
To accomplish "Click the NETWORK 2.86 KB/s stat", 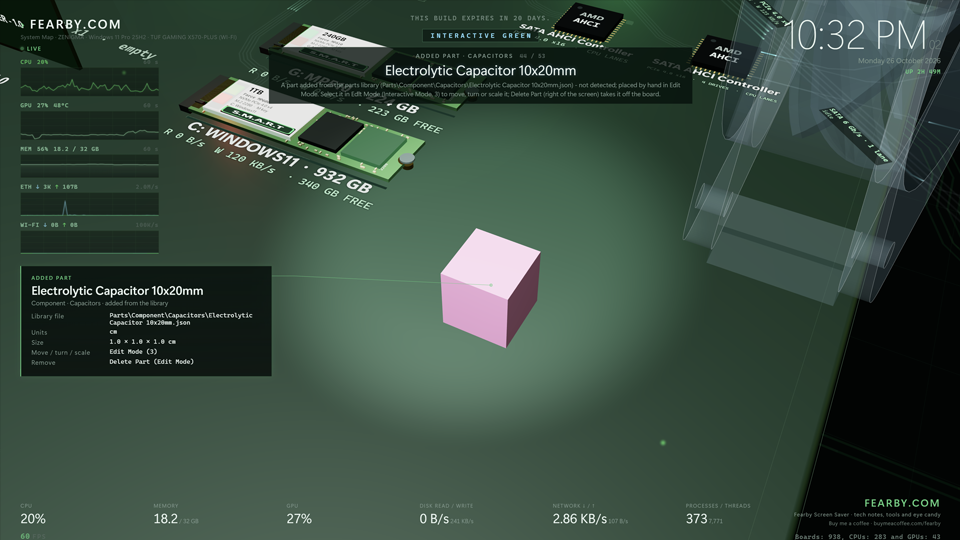I will pos(590,515).
